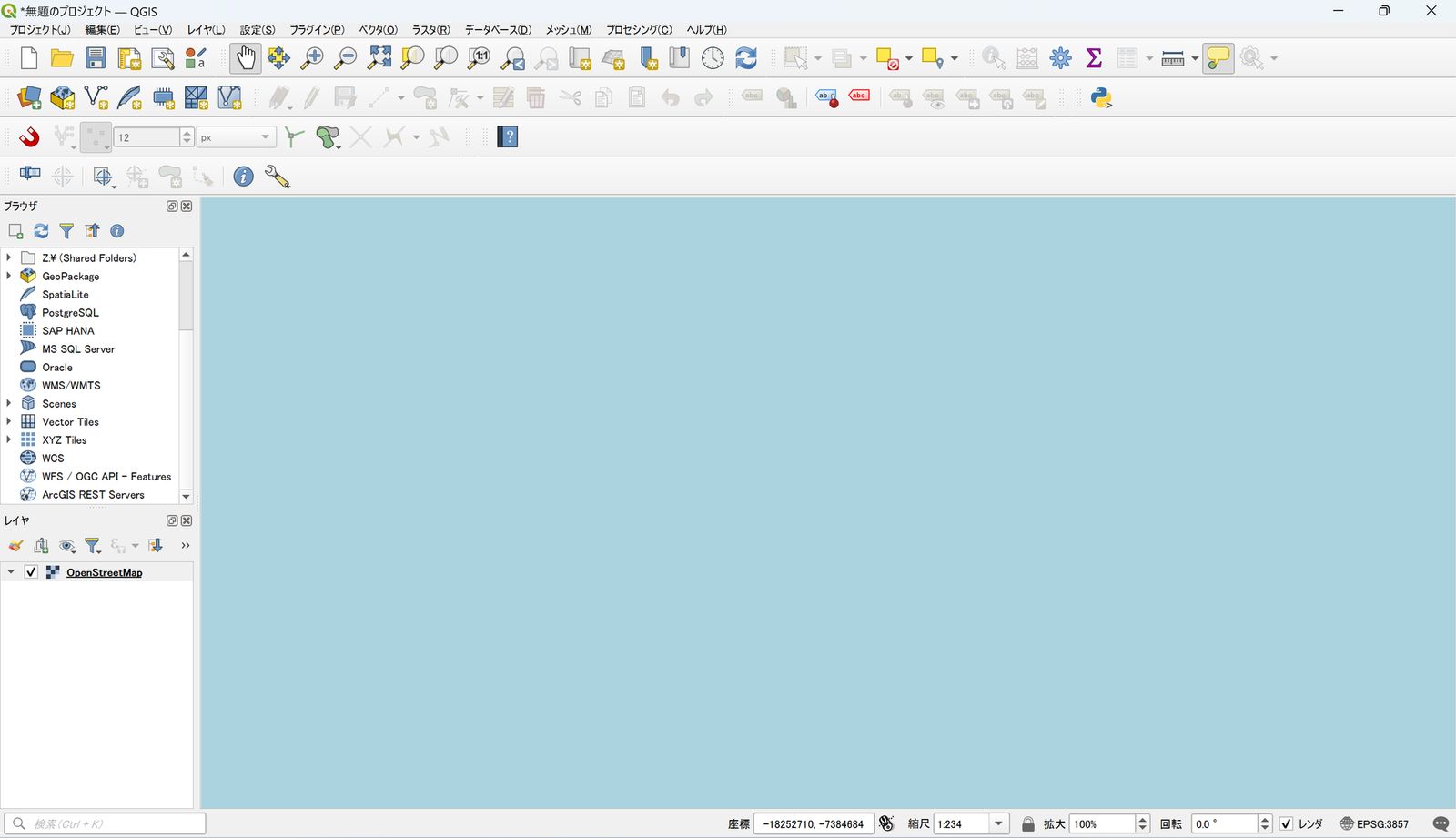
Task: Open the プロセシング menu
Action: [x=639, y=30]
